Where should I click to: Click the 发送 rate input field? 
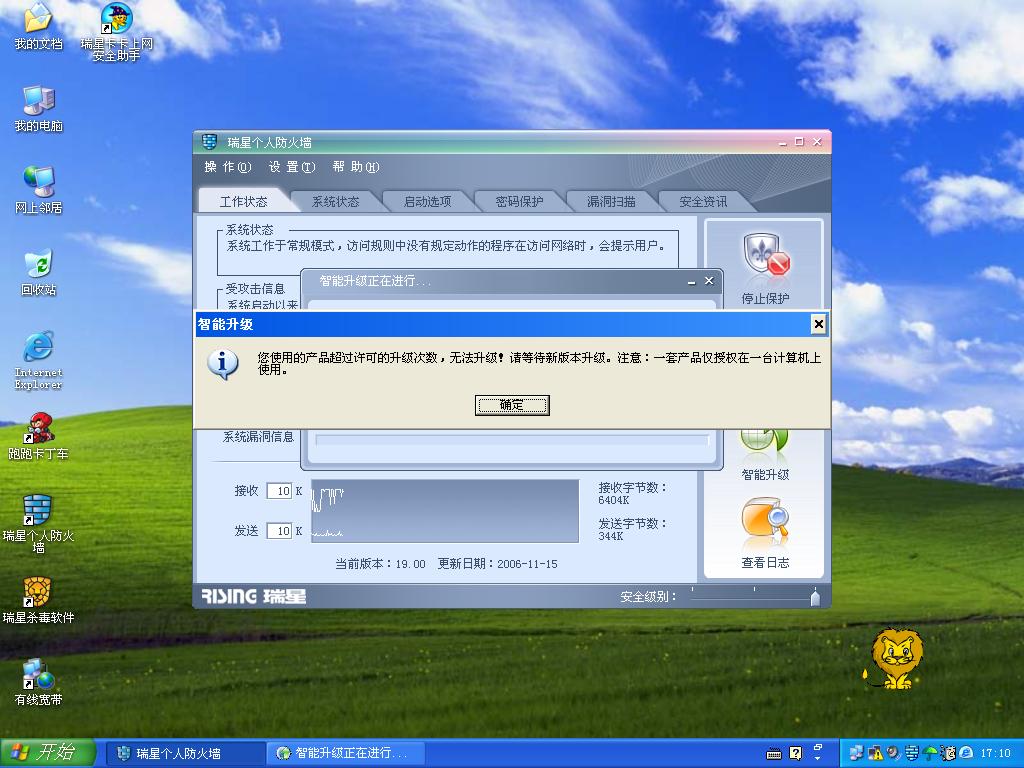click(x=280, y=531)
